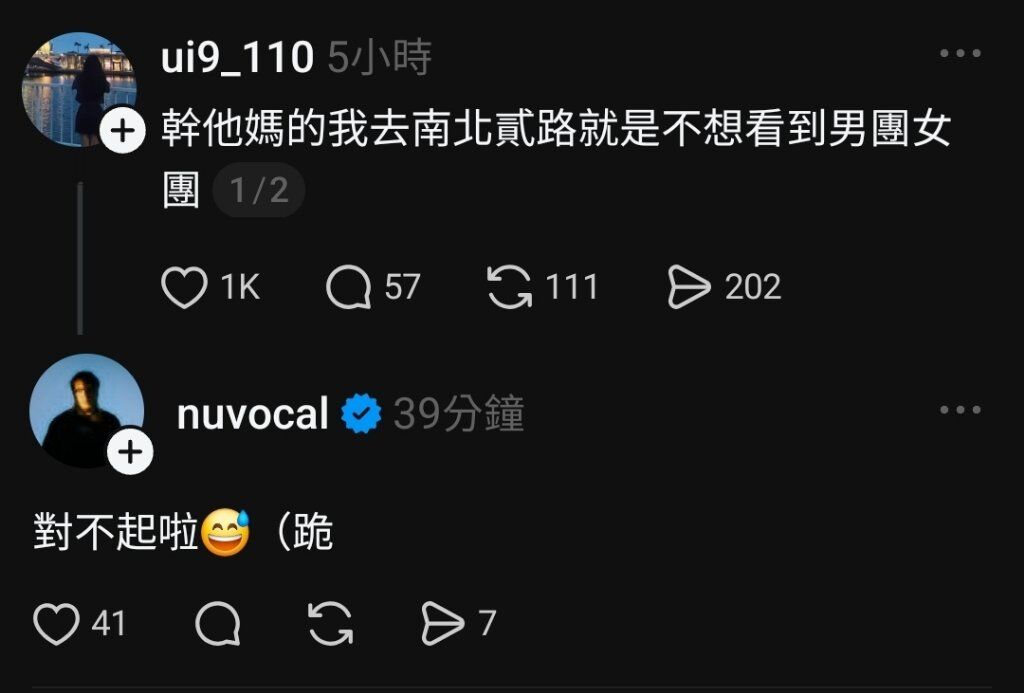Viewport: 1024px width, 693px height.
Task: Open more options for nuvocal's reply
Action: (x=960, y=410)
